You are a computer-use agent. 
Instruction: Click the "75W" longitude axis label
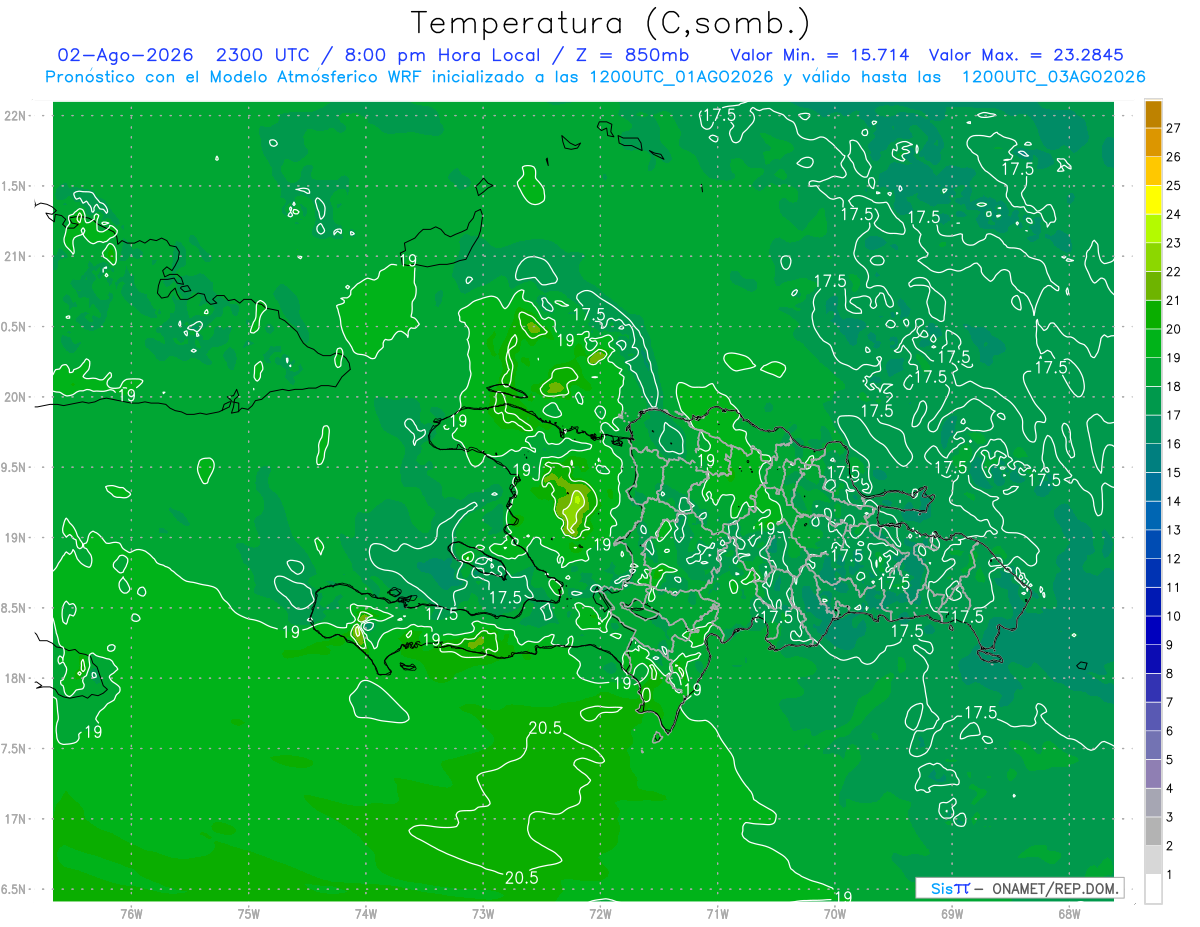tap(248, 912)
